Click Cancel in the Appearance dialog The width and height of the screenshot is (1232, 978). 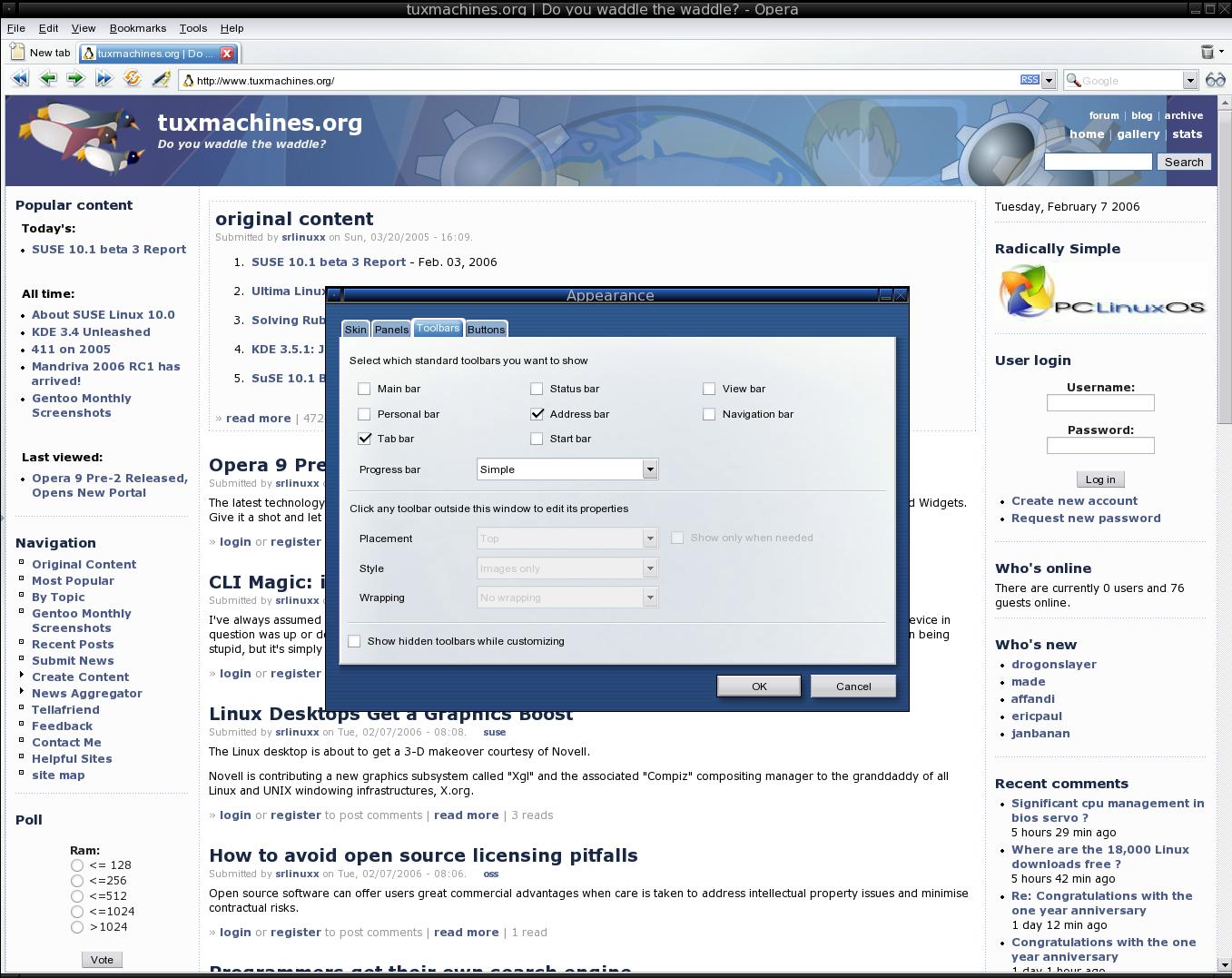[853, 687]
